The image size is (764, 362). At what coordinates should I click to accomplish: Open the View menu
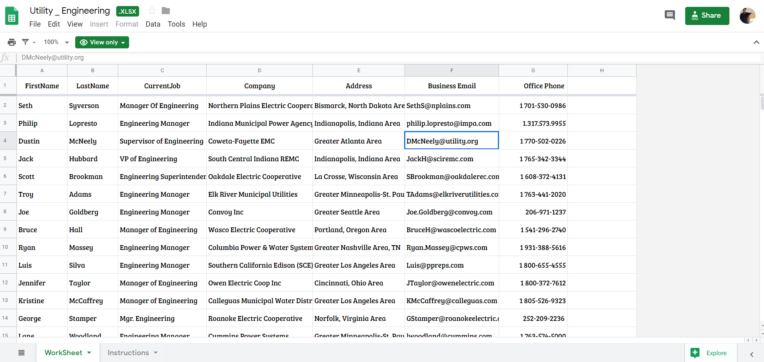[75, 24]
